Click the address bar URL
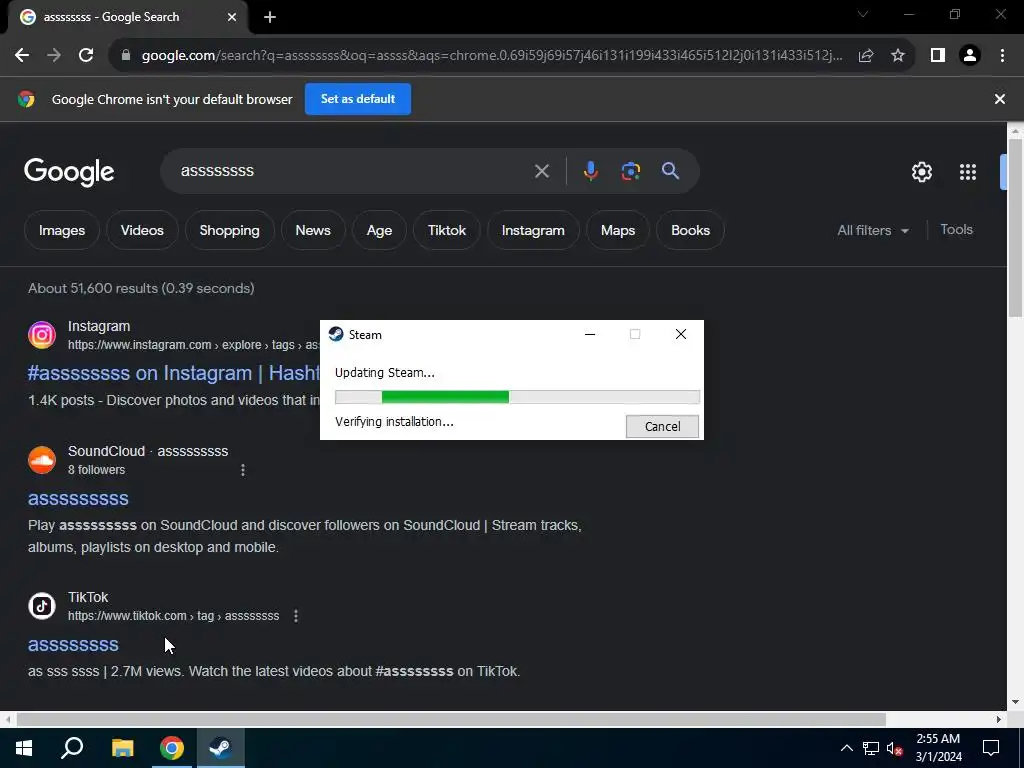1024x768 pixels. click(492, 56)
